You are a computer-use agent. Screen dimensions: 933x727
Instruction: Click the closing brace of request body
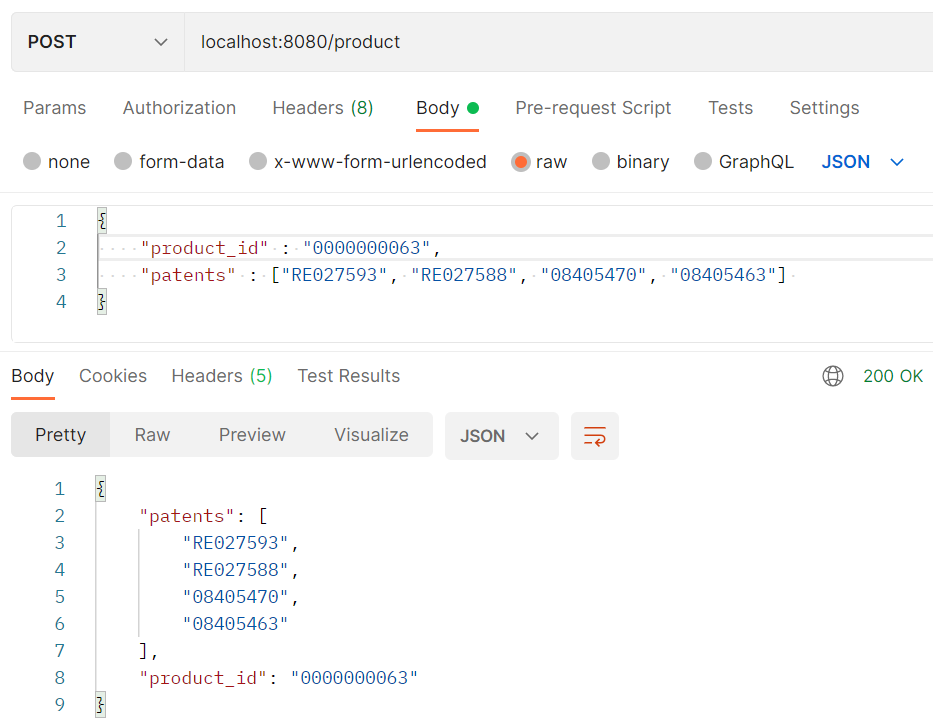tap(102, 302)
